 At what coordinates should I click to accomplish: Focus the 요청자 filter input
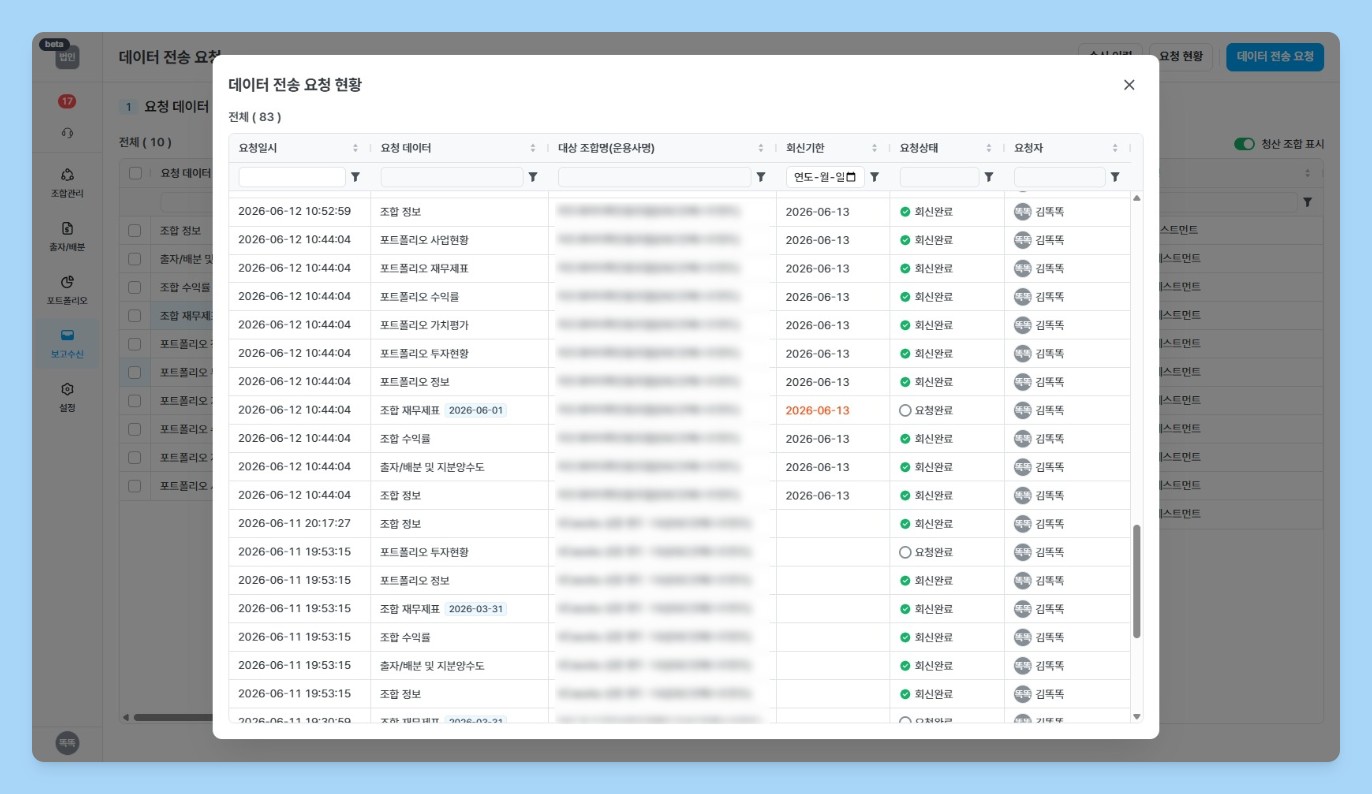coord(1060,177)
